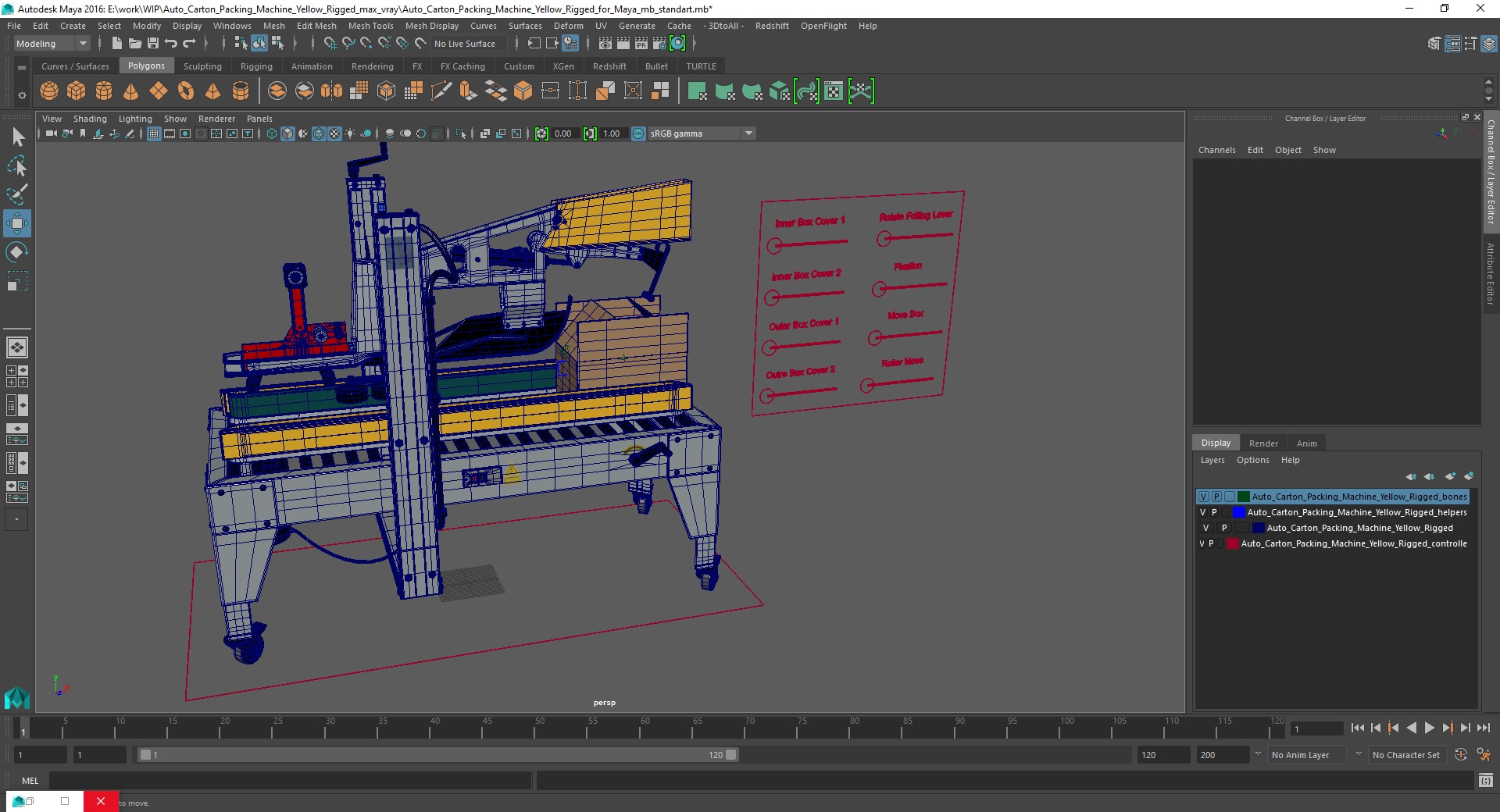Image resolution: width=1500 pixels, height=812 pixels.
Task: Create a polygon torus from the shelf
Action: [186, 91]
